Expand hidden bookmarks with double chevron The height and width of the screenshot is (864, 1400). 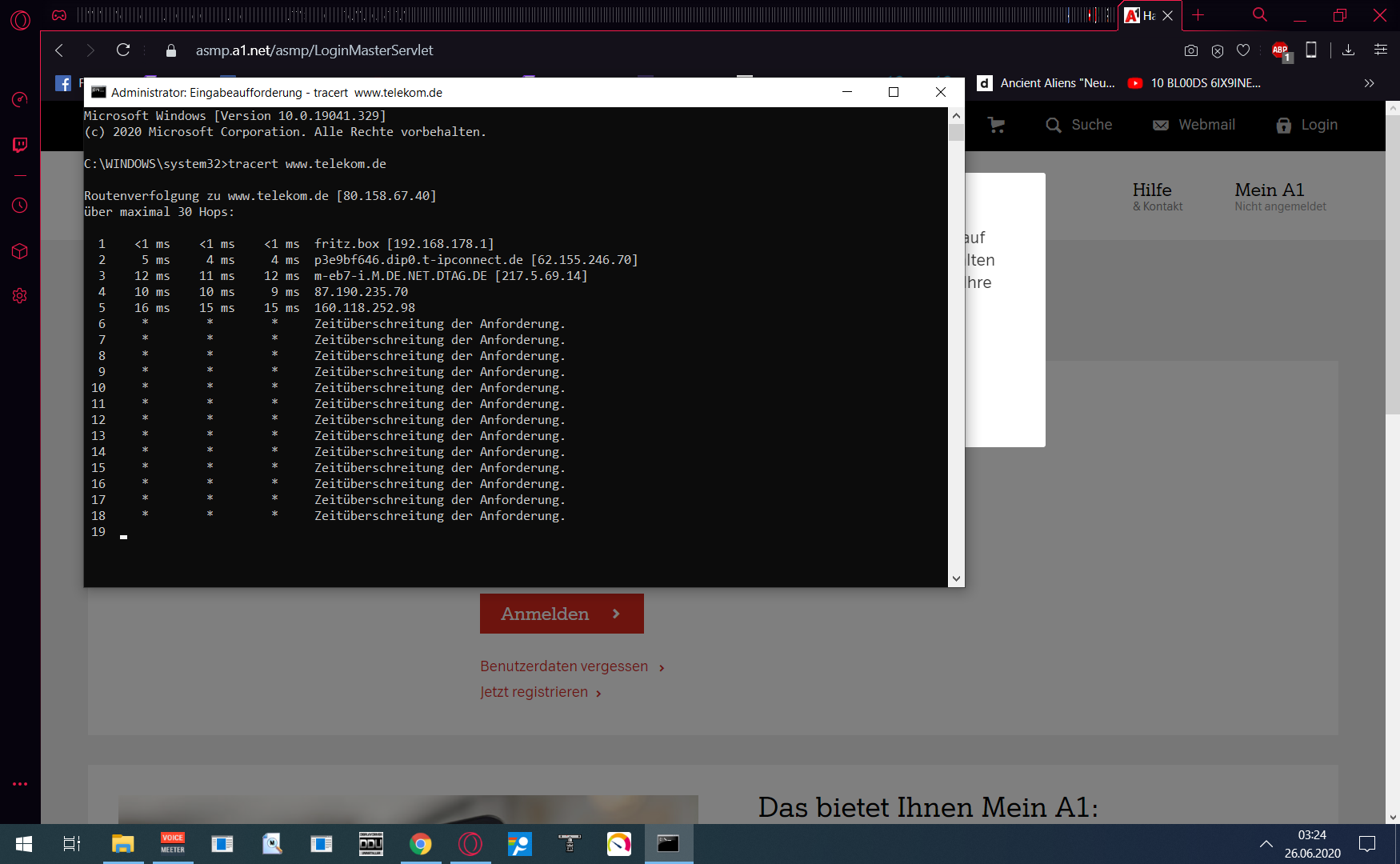click(1370, 83)
